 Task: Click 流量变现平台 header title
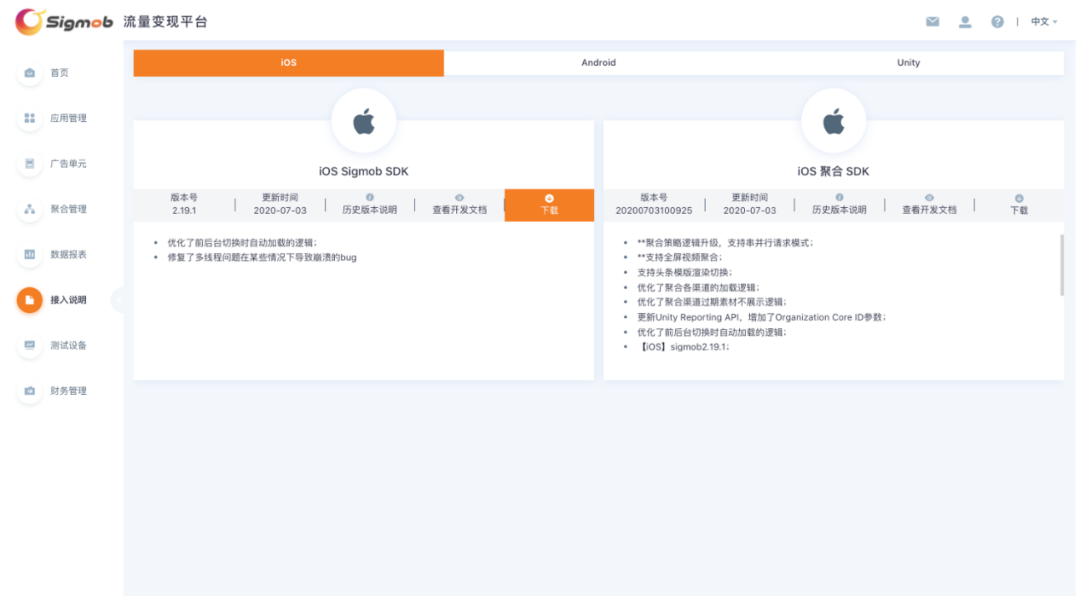point(165,22)
